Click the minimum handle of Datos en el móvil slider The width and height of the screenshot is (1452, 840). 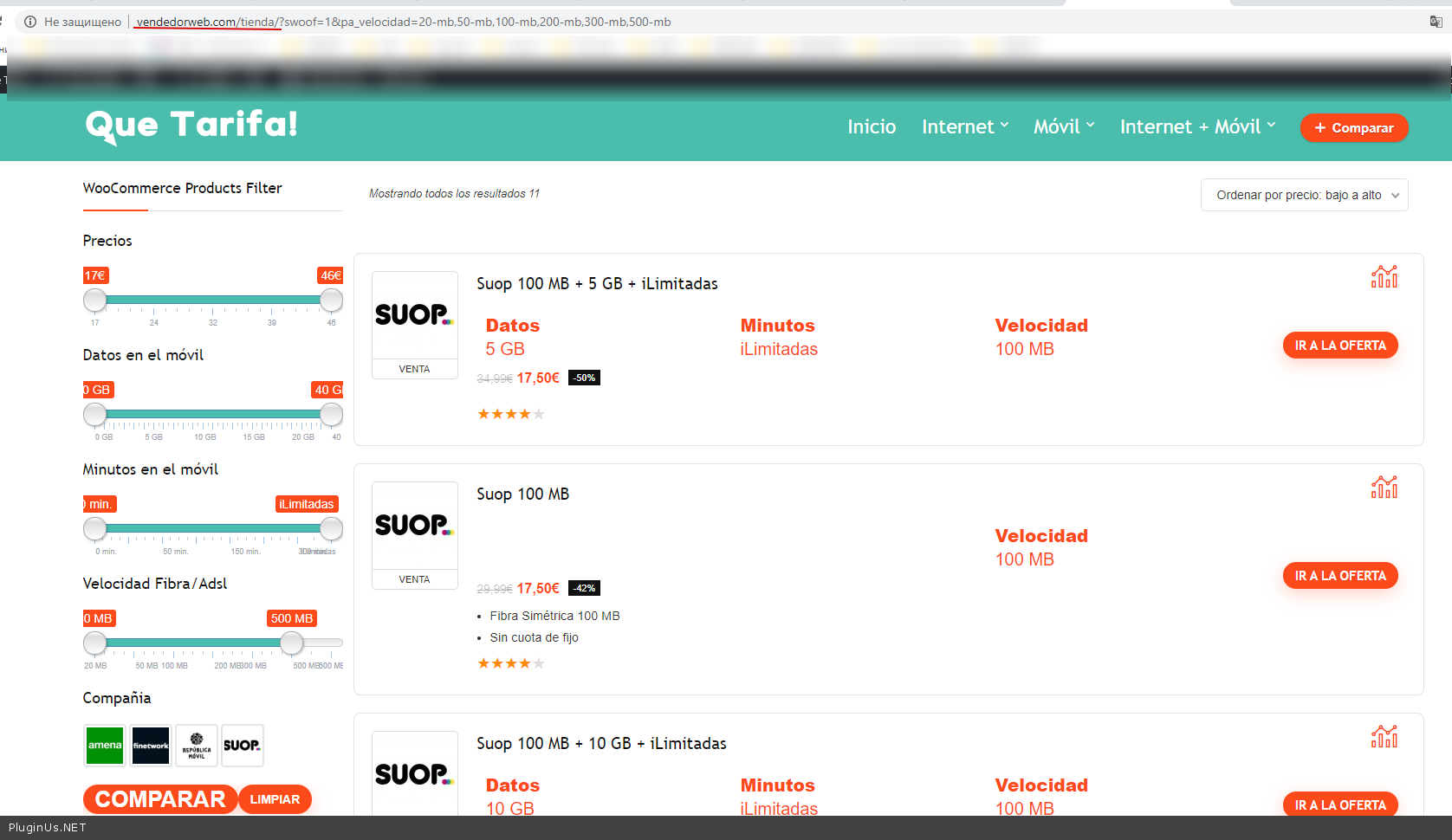tap(95, 415)
